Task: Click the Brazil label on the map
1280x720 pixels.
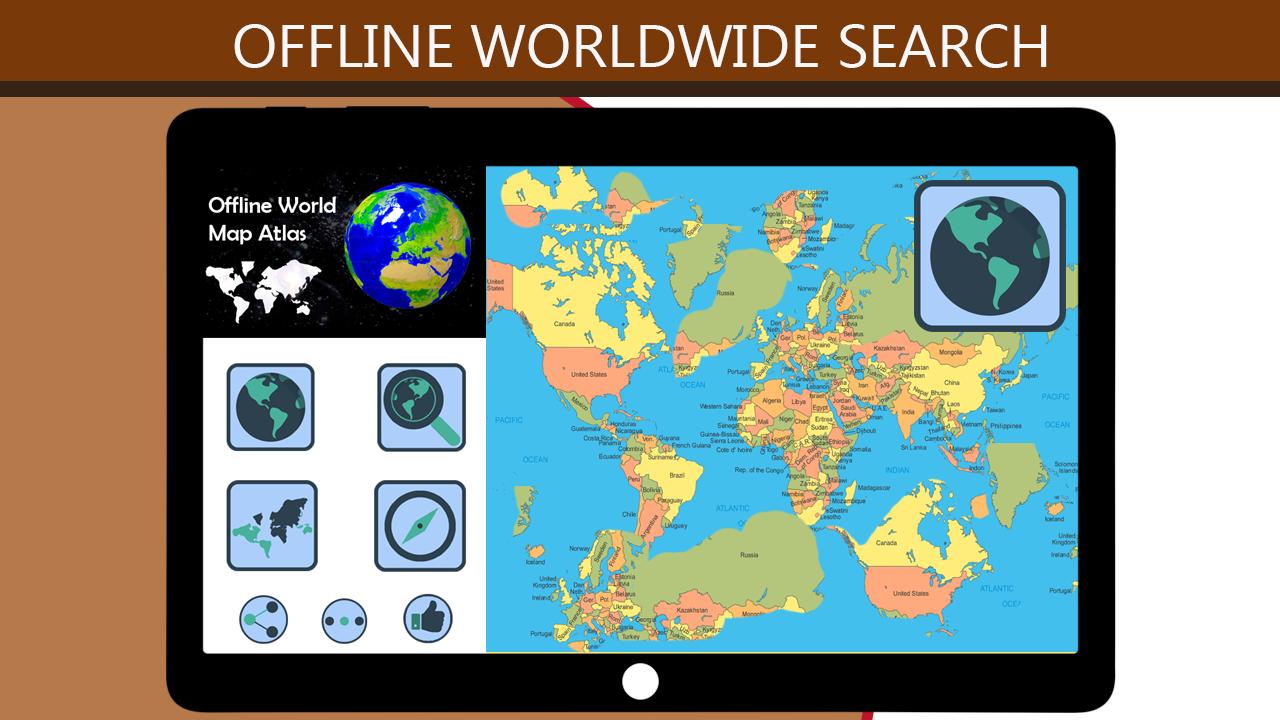Action: tap(677, 475)
